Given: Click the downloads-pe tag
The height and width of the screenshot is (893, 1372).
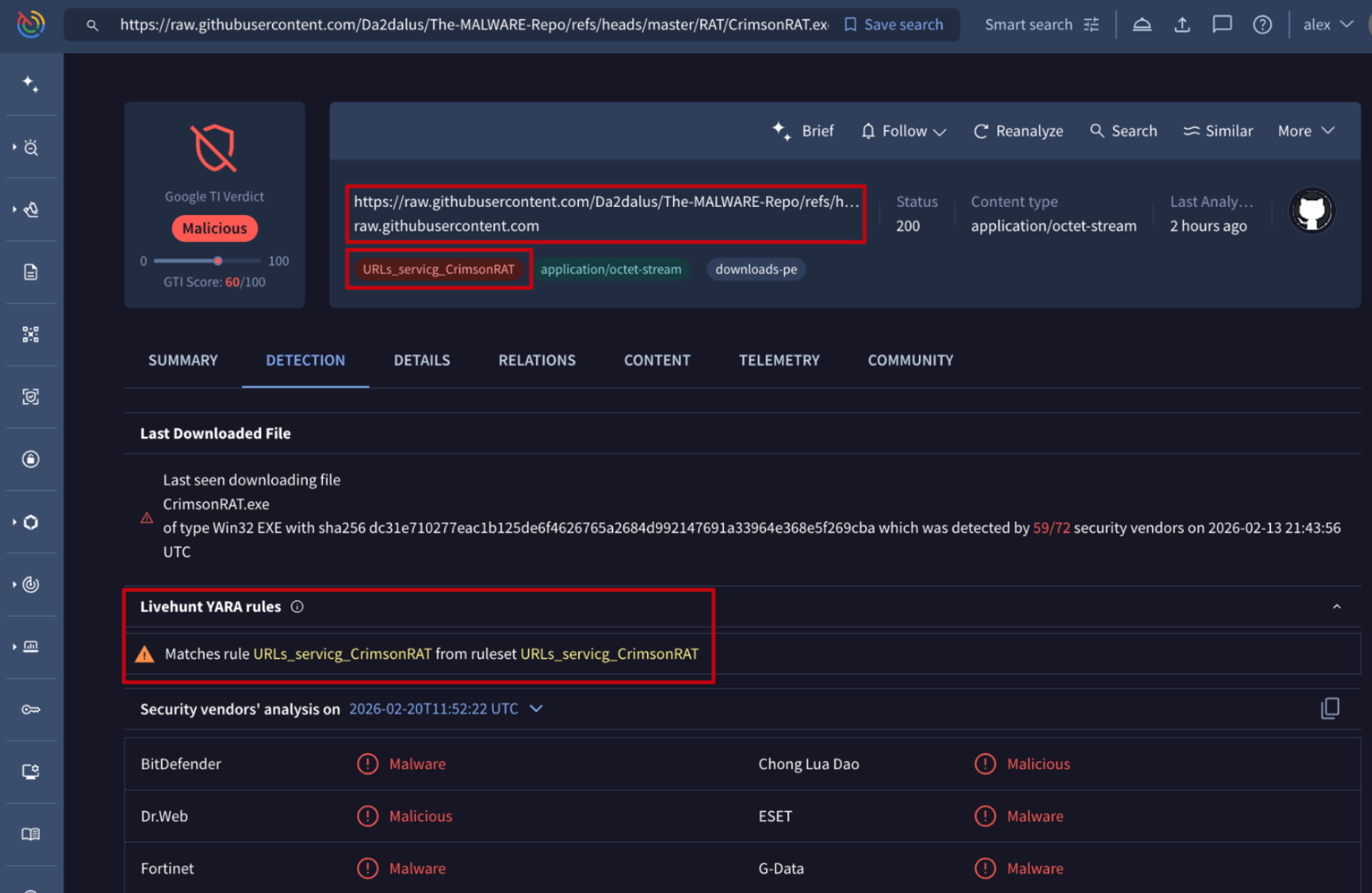Looking at the screenshot, I should [x=756, y=269].
